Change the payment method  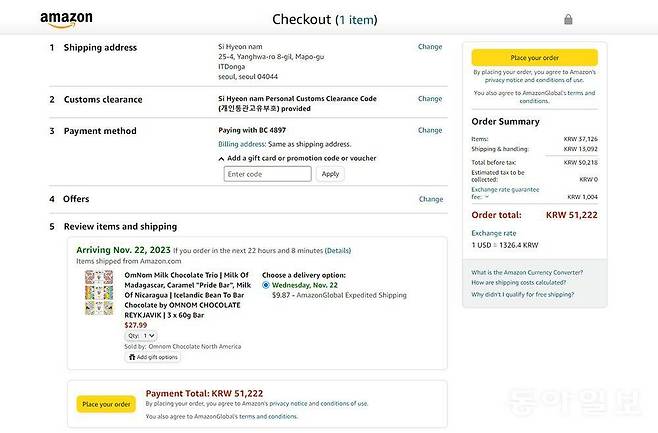430,130
